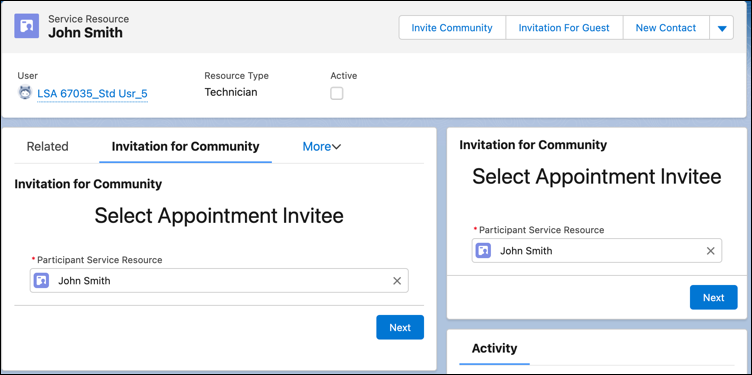Image resolution: width=752 pixels, height=375 pixels.
Task: Open the Activity tab
Action: (x=494, y=348)
